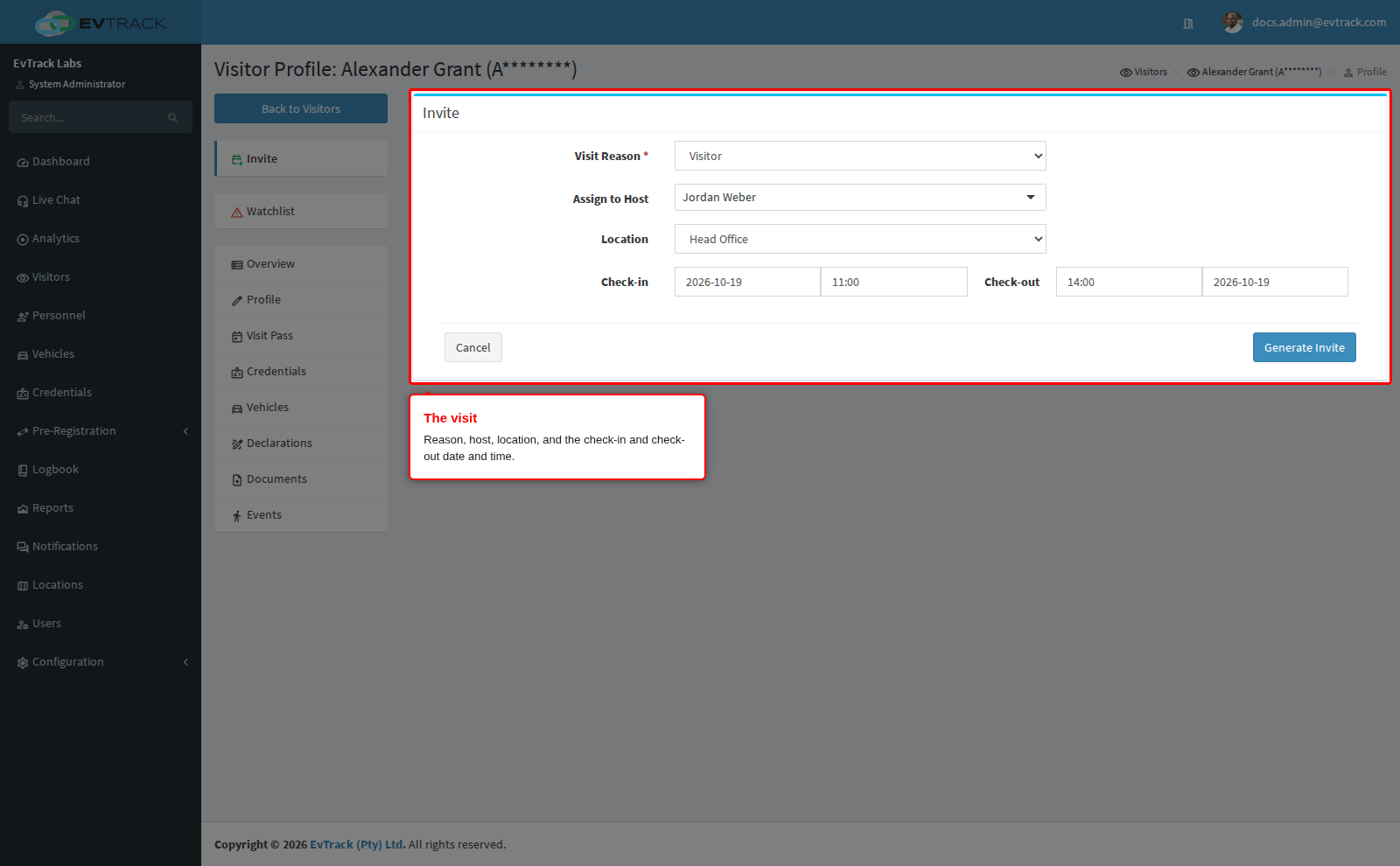Click the Check-out time field 14:00
1400x866 pixels.
[x=1129, y=282]
